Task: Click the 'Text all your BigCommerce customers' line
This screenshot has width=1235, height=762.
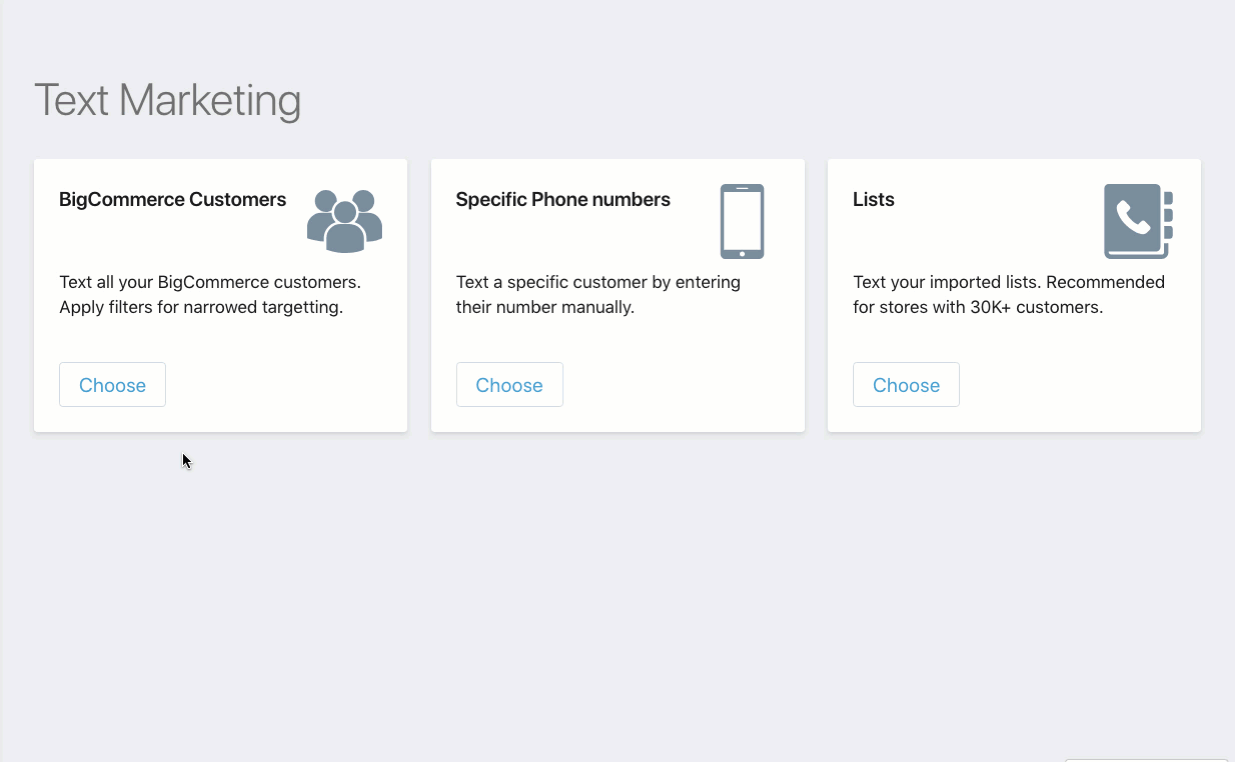Action: tap(210, 282)
